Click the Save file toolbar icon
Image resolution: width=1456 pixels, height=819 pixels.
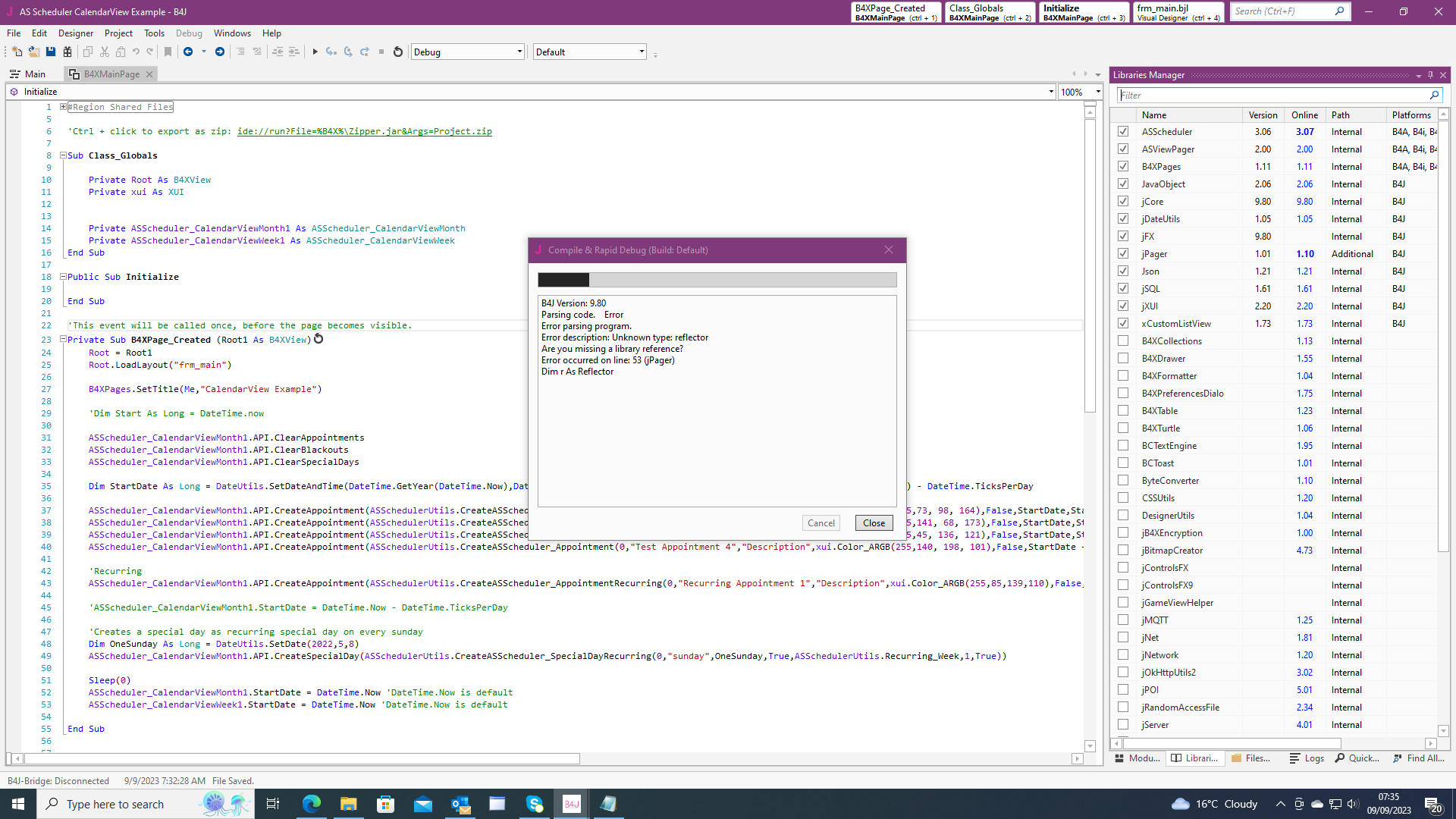pyautogui.click(x=51, y=52)
